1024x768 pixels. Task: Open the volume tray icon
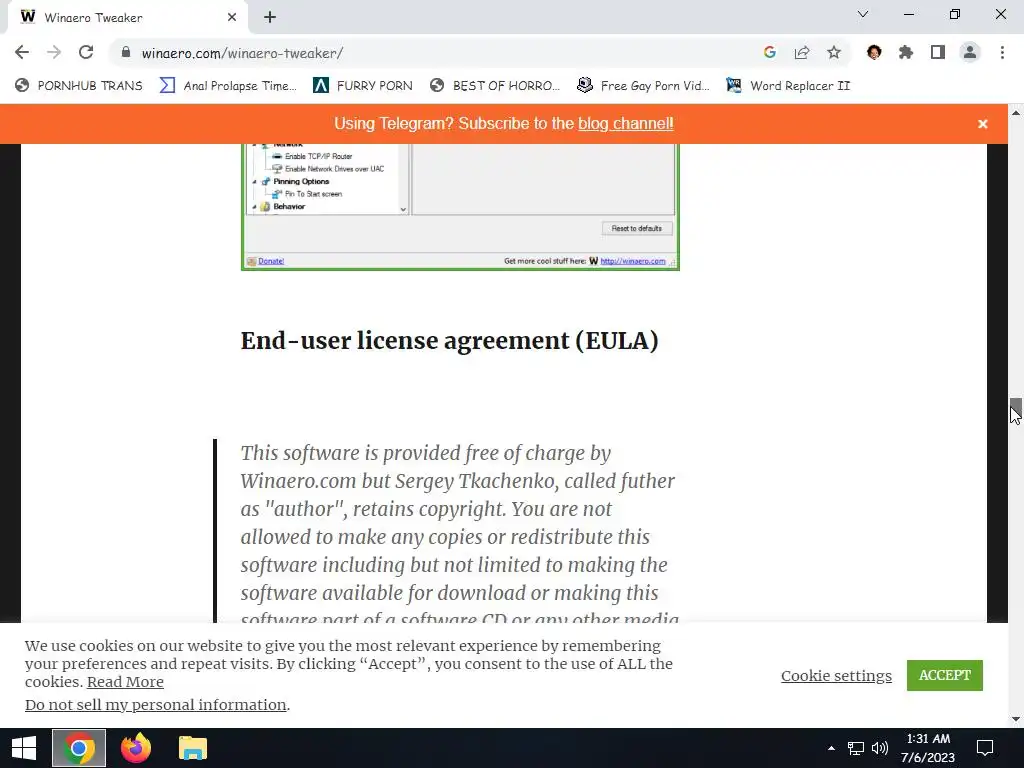coord(880,748)
